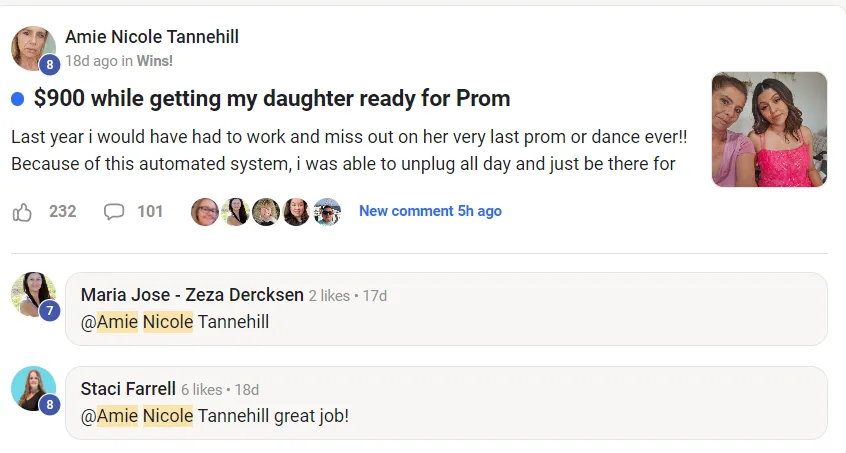Click the 101 comments count

tap(150, 212)
